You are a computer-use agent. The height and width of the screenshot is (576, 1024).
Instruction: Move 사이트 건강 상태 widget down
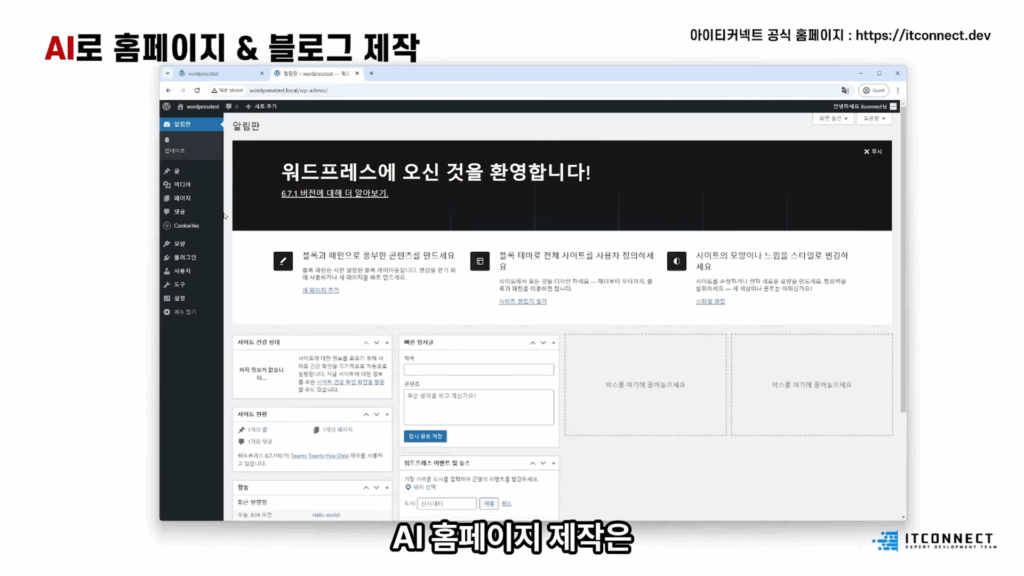click(376, 343)
